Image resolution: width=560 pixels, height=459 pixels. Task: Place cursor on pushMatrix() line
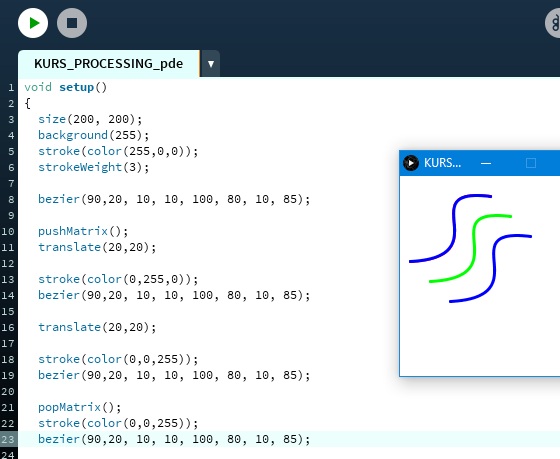click(x=83, y=231)
